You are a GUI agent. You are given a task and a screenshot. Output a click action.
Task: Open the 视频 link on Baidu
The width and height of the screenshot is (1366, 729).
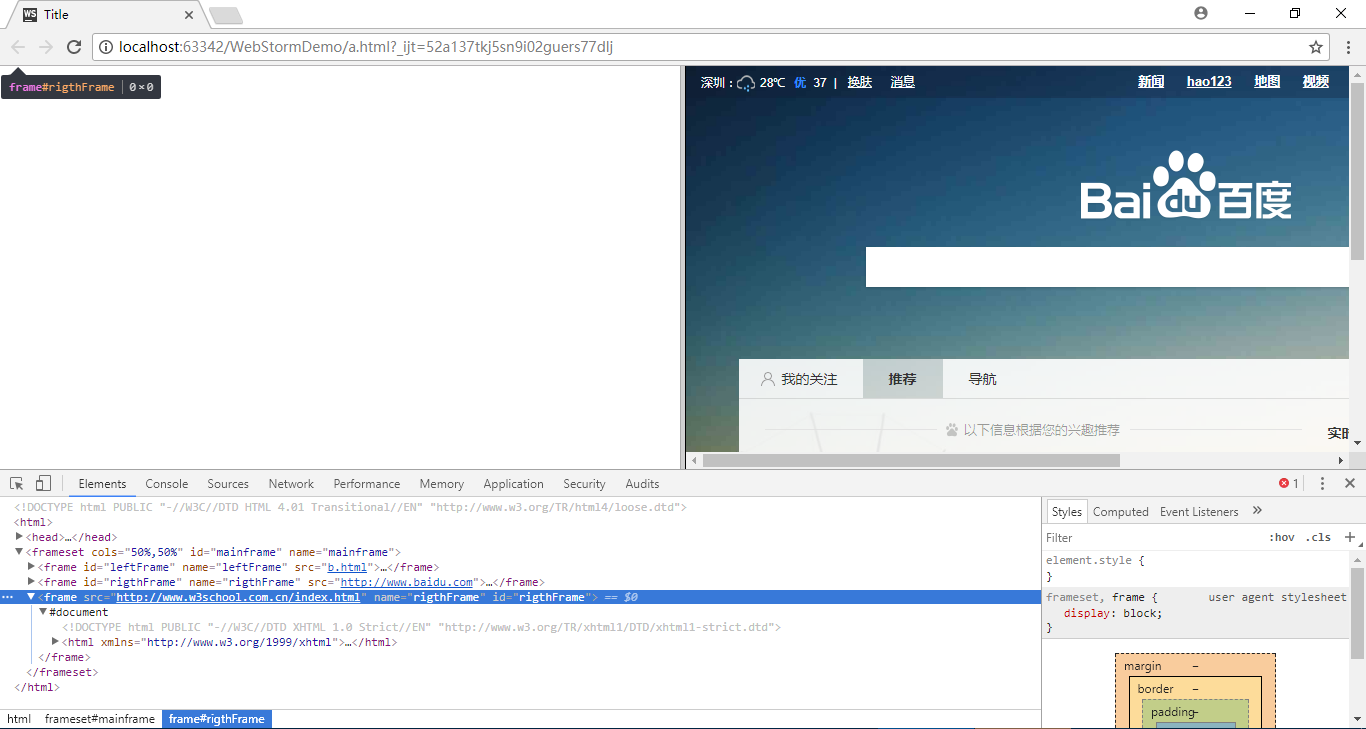tap(1316, 82)
